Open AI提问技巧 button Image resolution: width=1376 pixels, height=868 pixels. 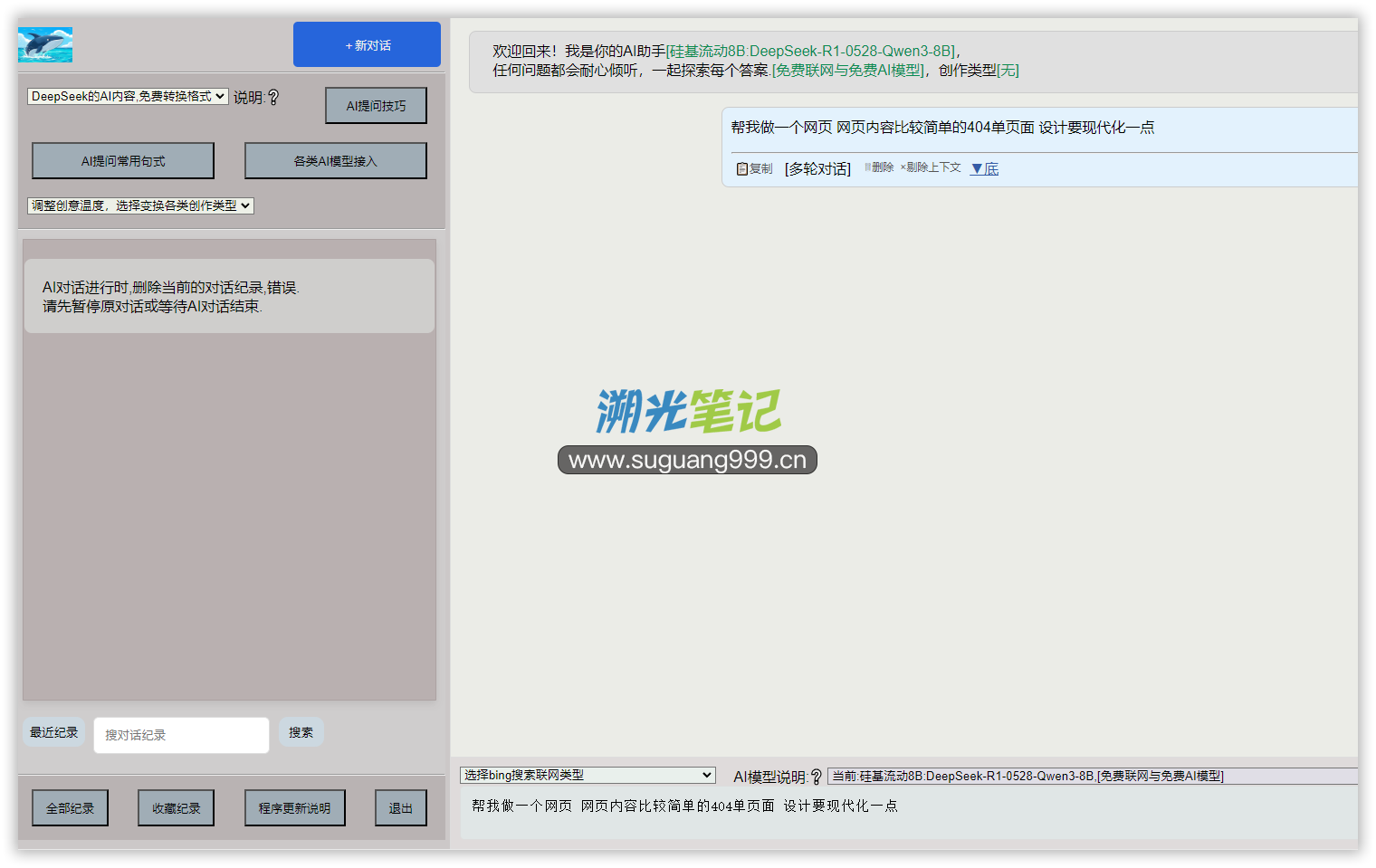click(376, 106)
